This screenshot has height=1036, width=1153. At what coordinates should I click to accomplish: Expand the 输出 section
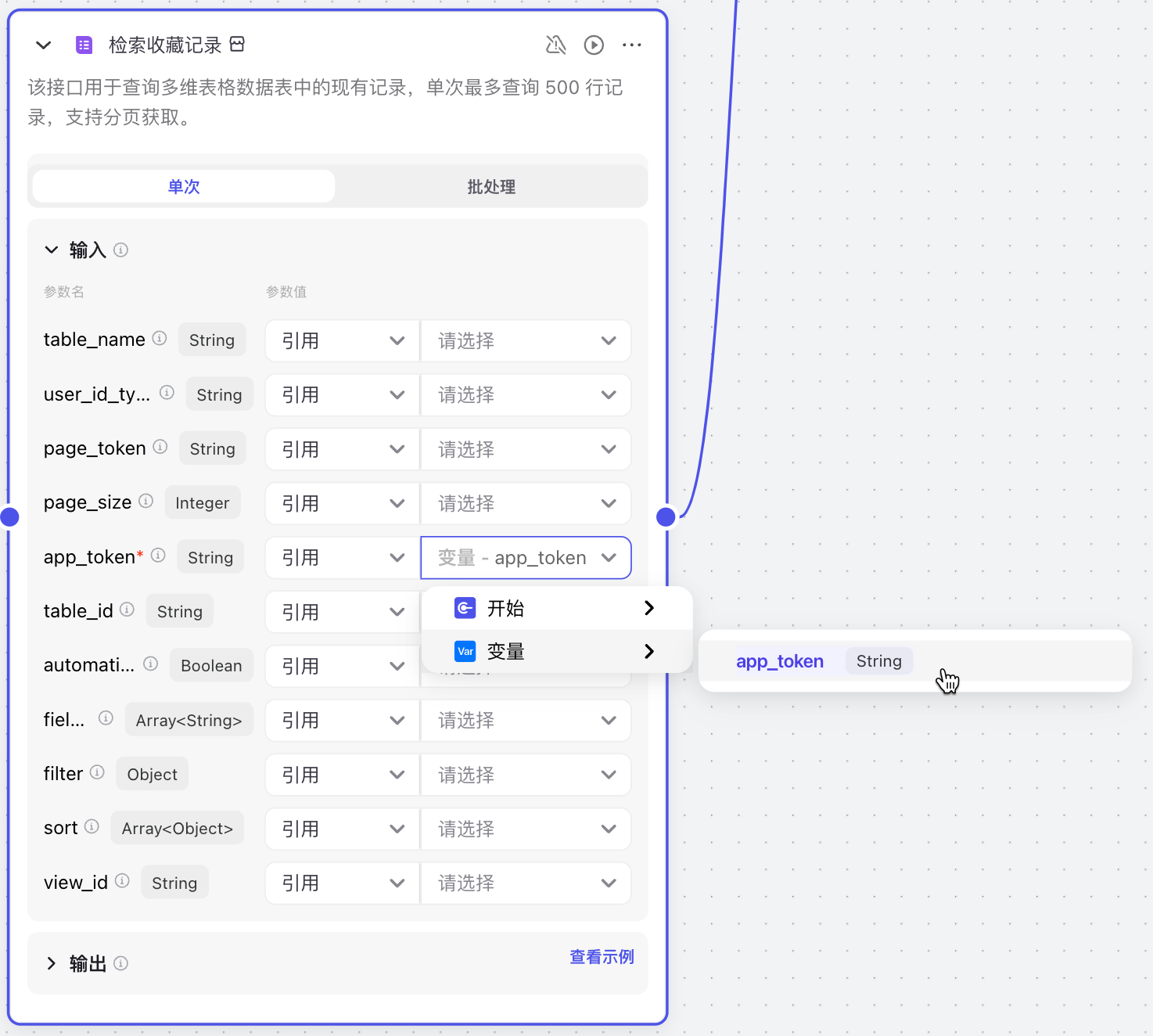52,963
